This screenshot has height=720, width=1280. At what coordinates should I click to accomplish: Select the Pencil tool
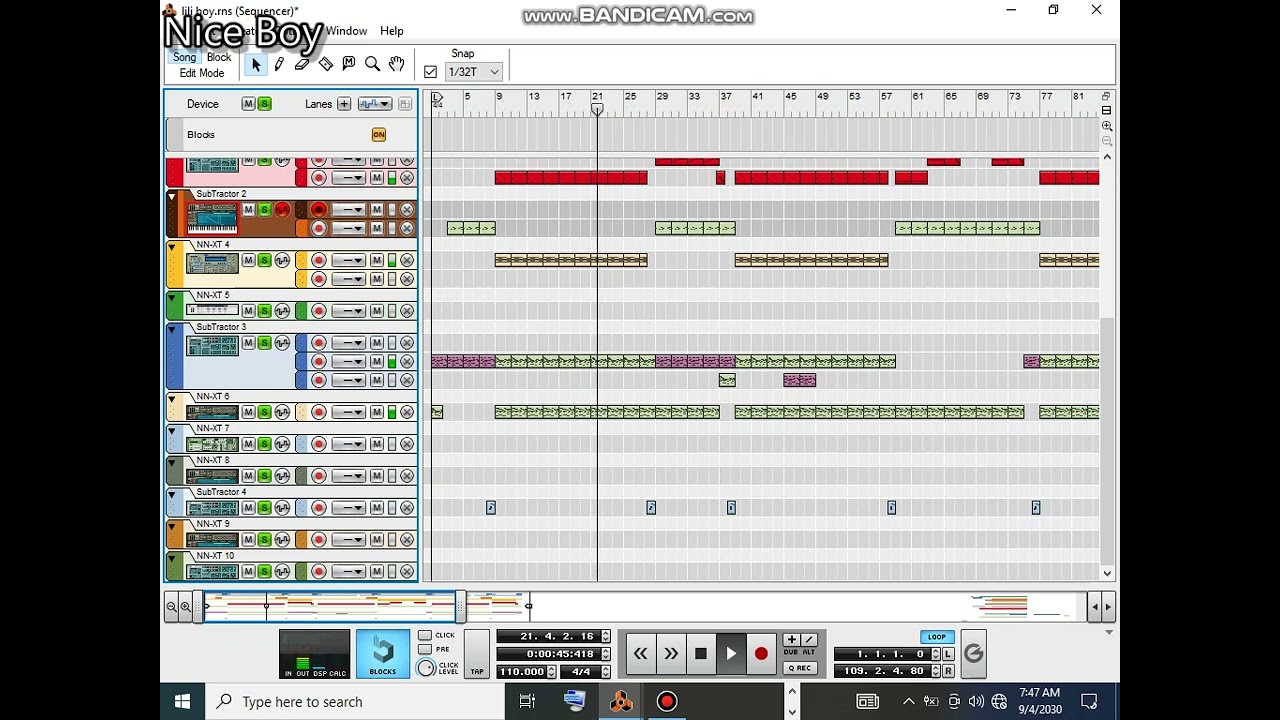pyautogui.click(x=279, y=64)
